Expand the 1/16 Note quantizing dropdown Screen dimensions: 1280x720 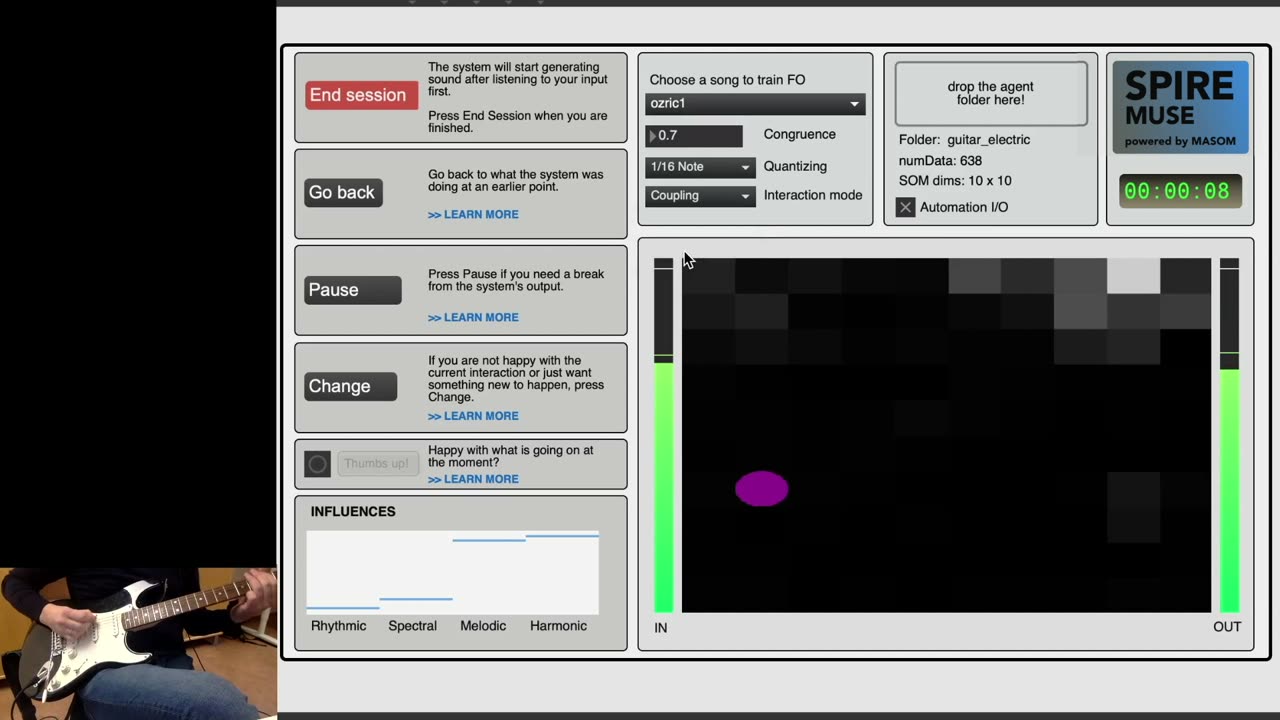coord(699,167)
